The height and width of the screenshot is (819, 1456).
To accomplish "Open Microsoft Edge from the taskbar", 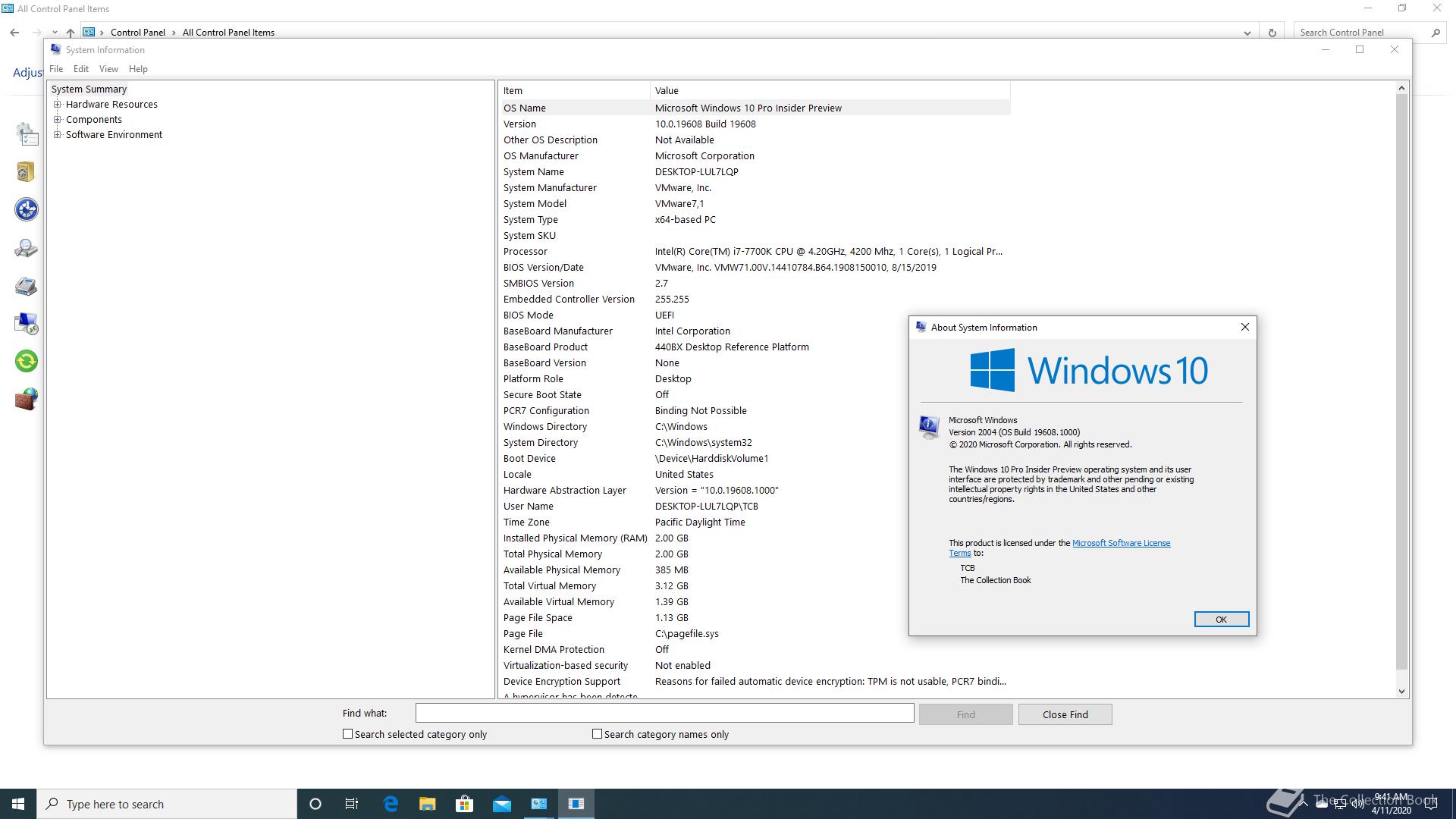I will coord(391,804).
